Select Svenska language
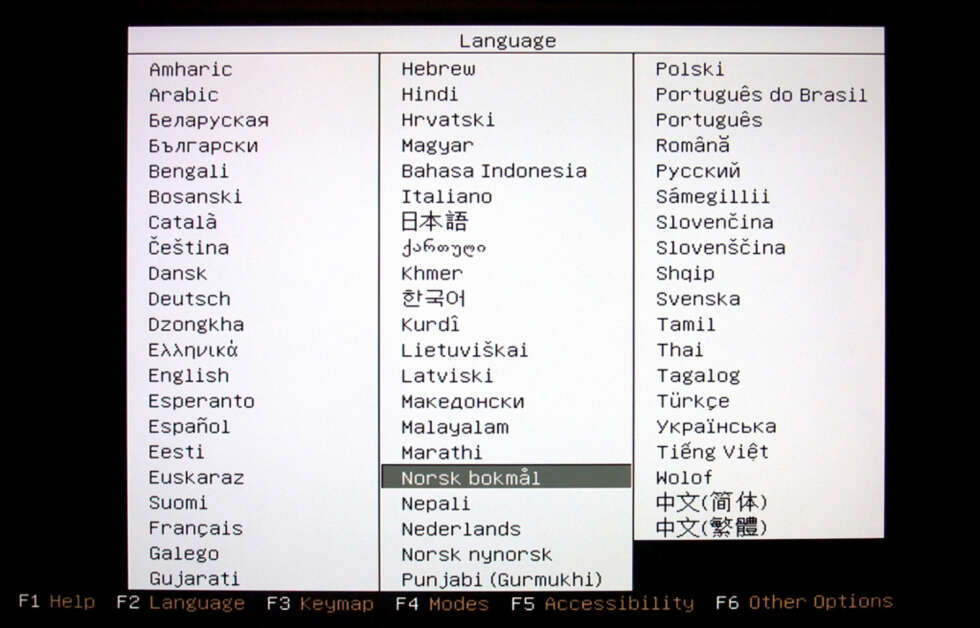This screenshot has height=628, width=980. tap(698, 299)
